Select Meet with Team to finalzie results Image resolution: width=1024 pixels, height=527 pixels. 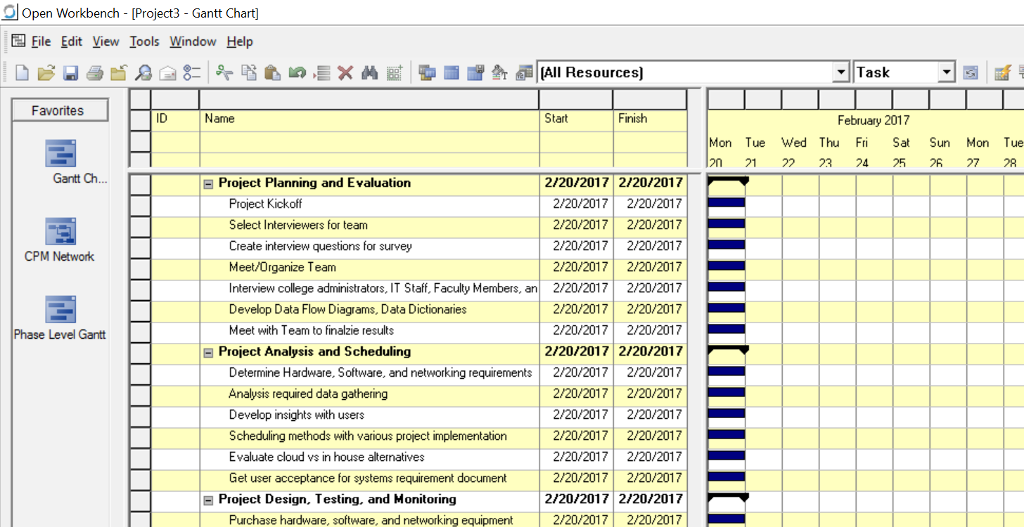tap(311, 330)
